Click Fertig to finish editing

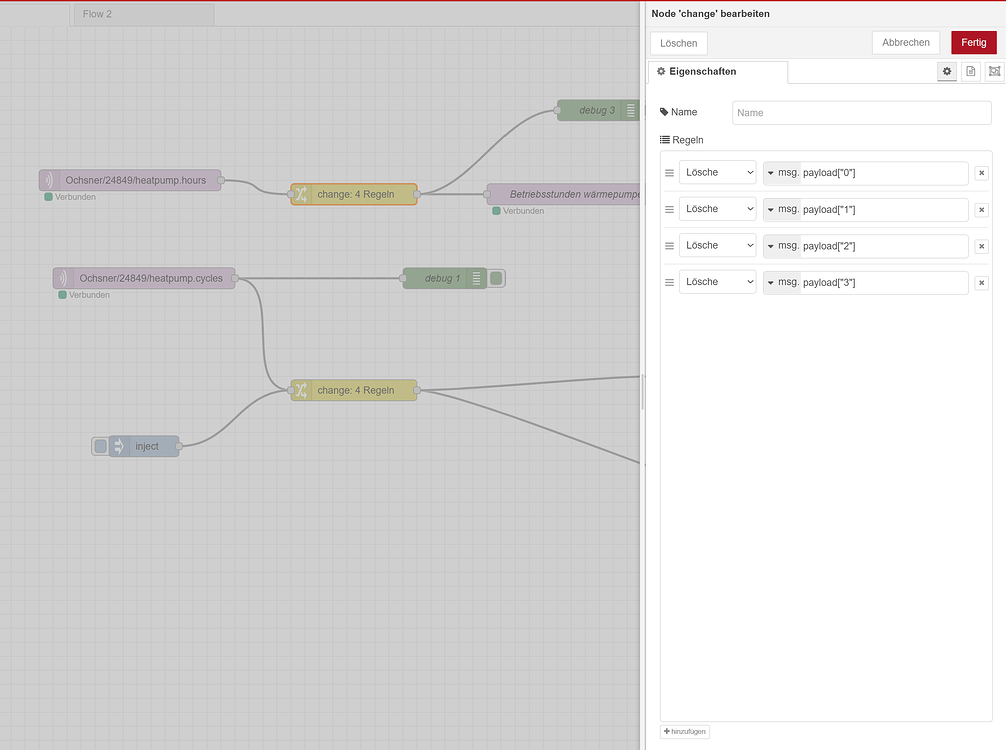click(x=973, y=42)
